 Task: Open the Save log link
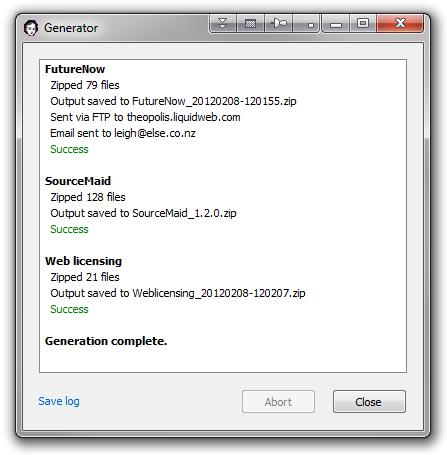pyautogui.click(x=59, y=401)
